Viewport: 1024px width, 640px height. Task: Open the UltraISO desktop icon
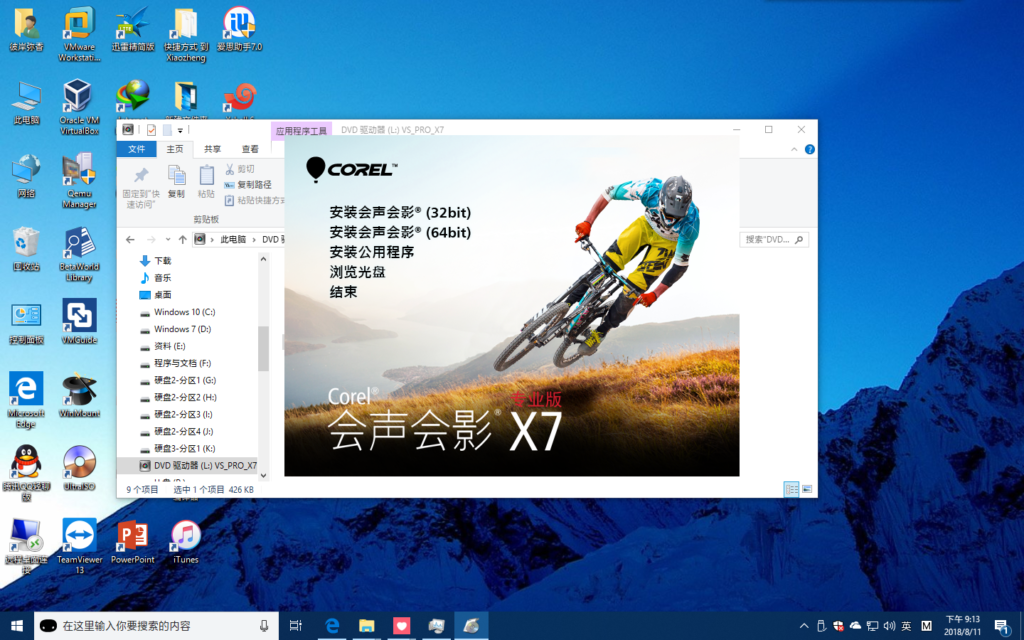click(79, 463)
